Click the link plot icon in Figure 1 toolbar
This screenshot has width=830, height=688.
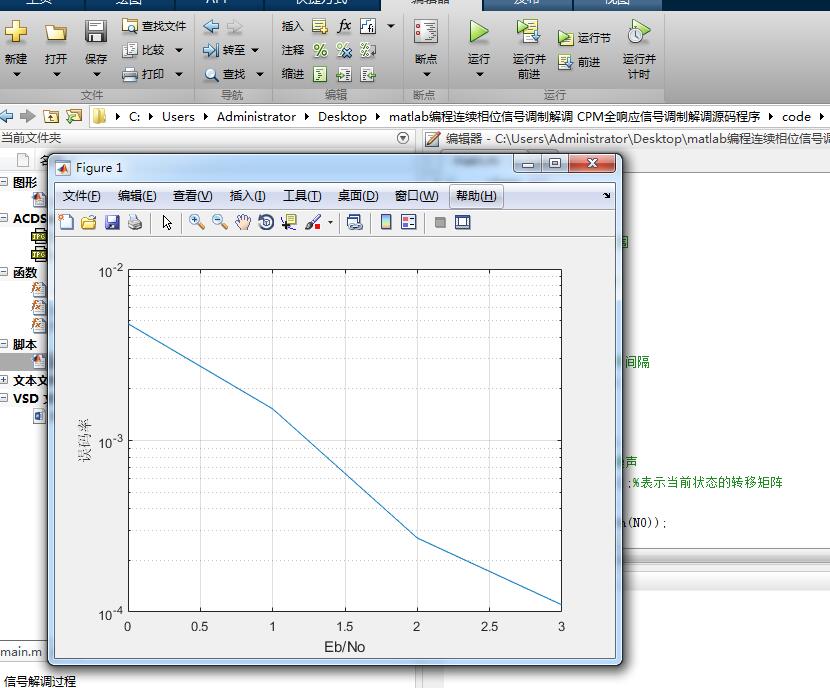(354, 222)
